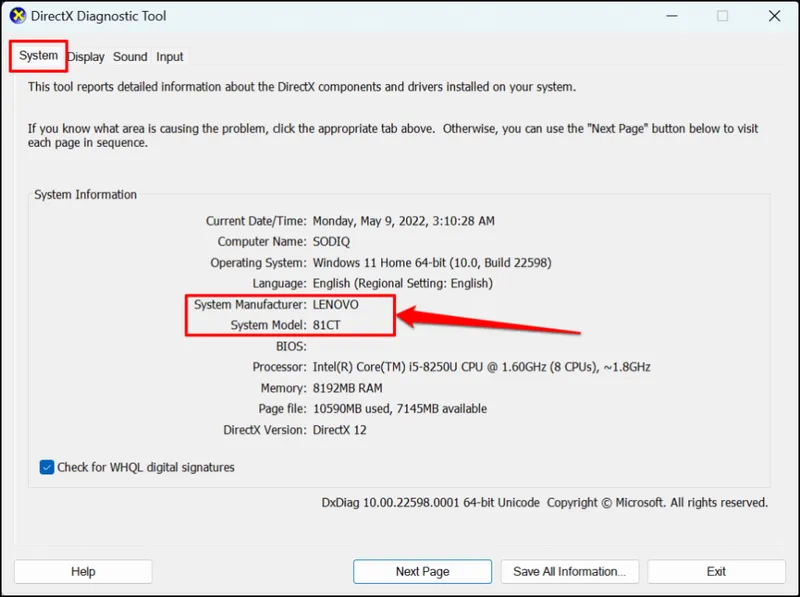Open Save All Information dialog

[x=570, y=571]
